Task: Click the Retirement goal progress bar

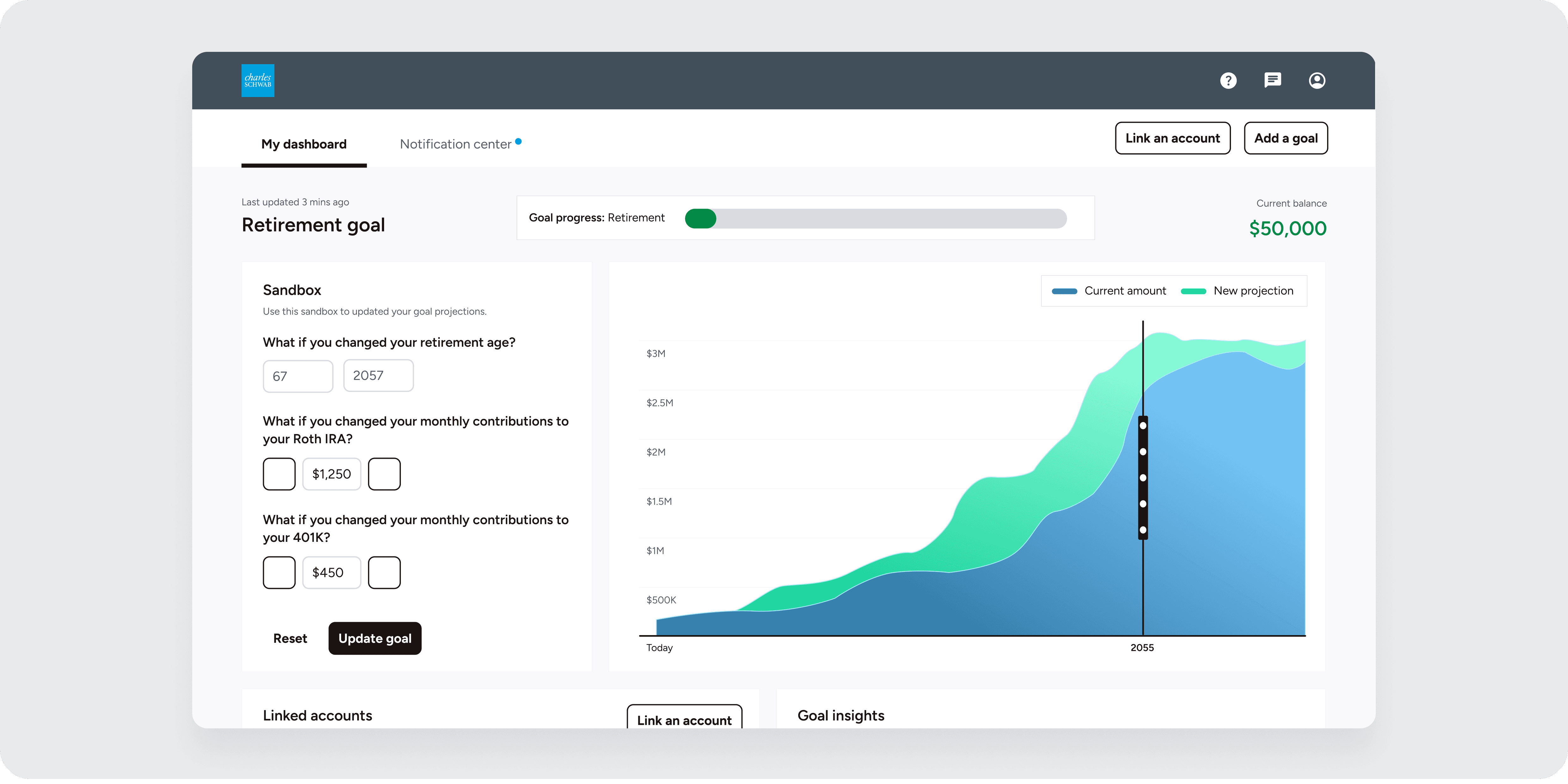Action: [875, 218]
